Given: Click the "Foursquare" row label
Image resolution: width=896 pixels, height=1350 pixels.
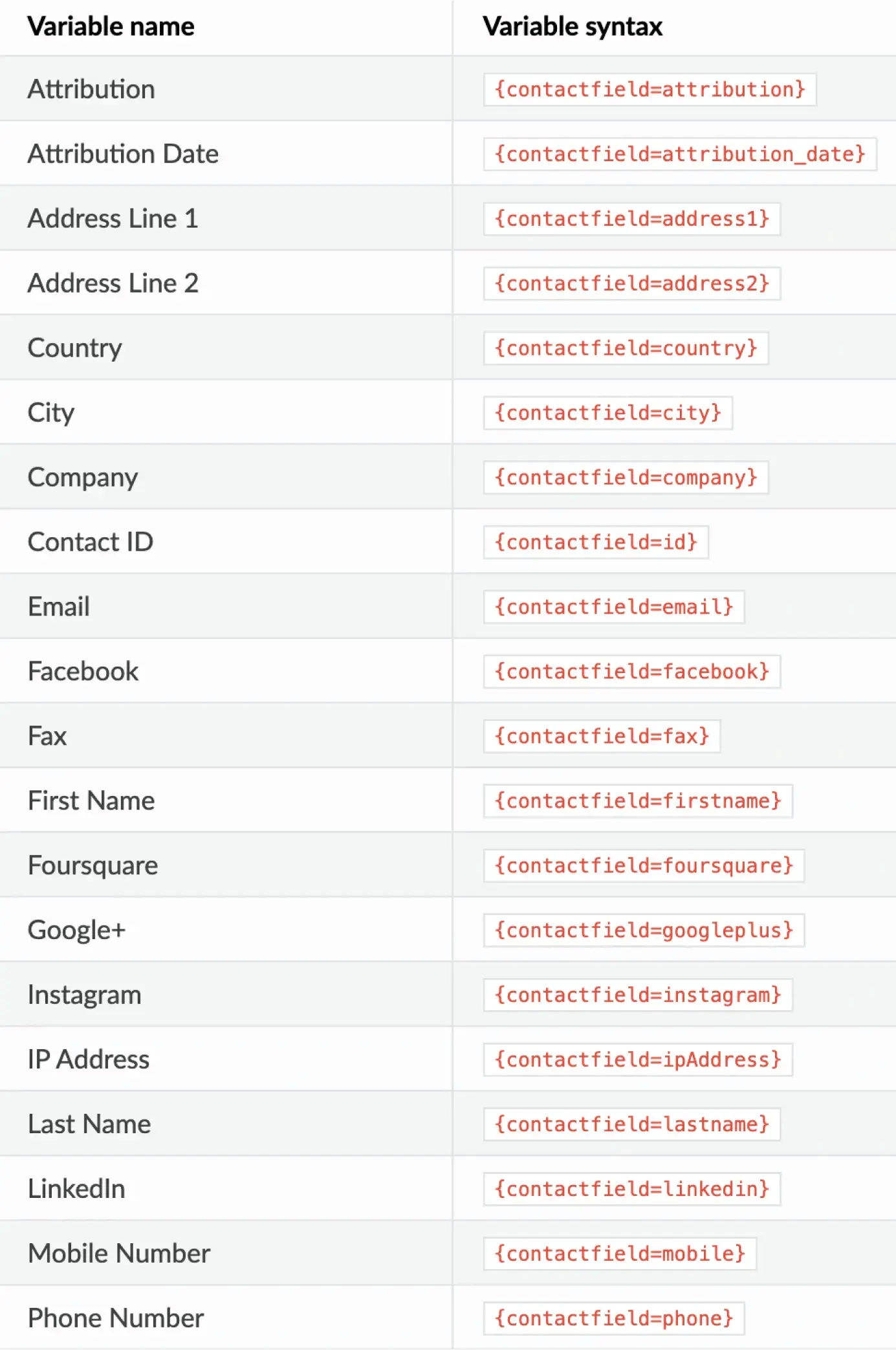Looking at the screenshot, I should tap(93, 865).
